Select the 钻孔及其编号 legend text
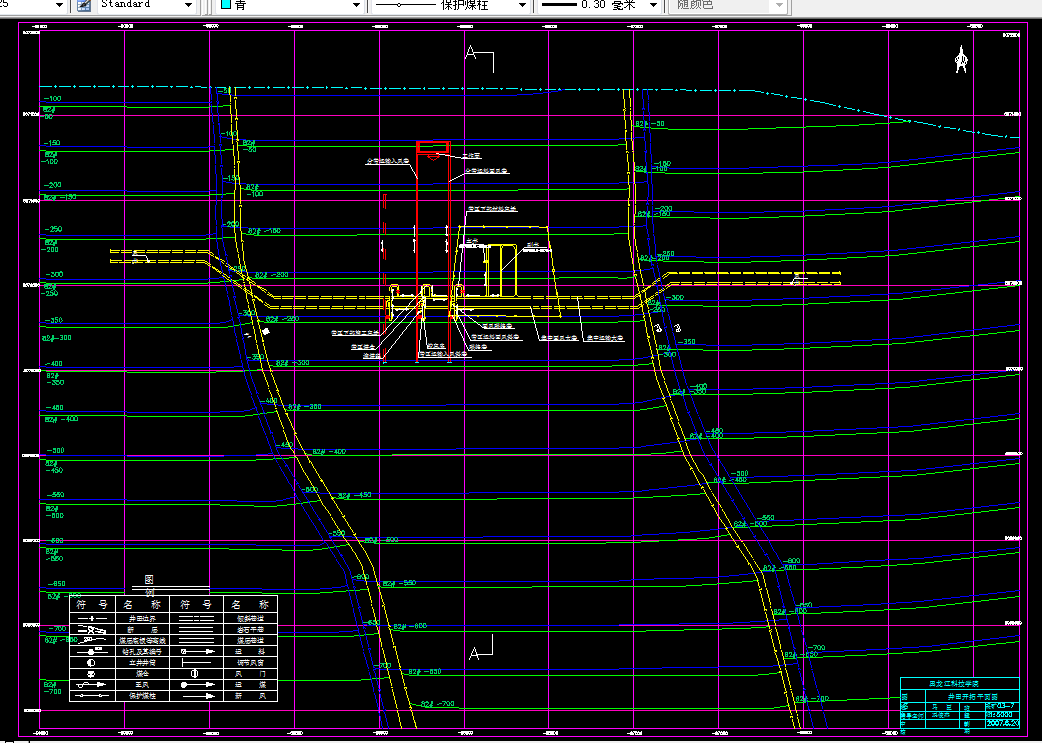1042x743 pixels. tap(142, 651)
